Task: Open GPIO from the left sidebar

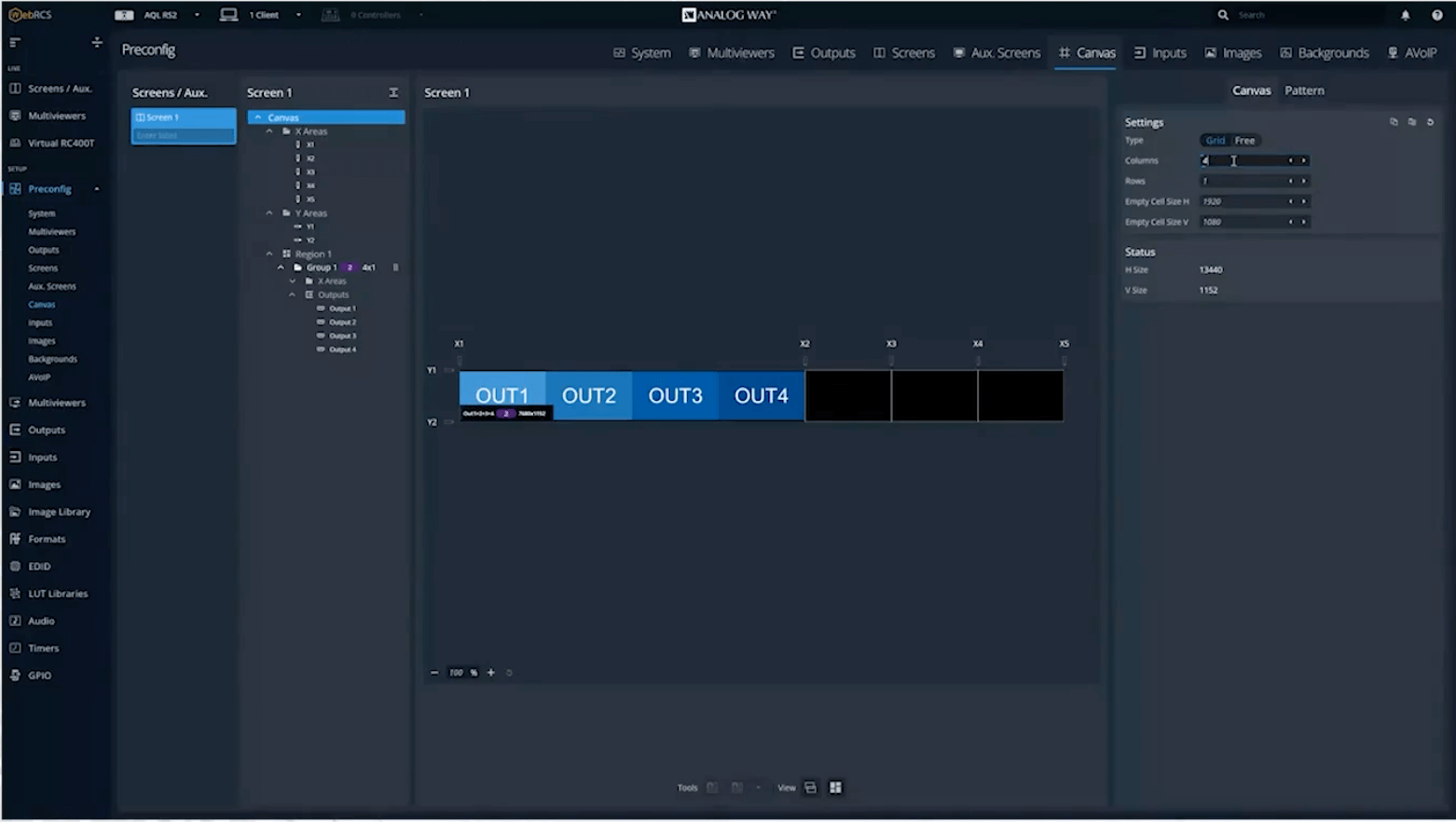Action: tap(39, 675)
